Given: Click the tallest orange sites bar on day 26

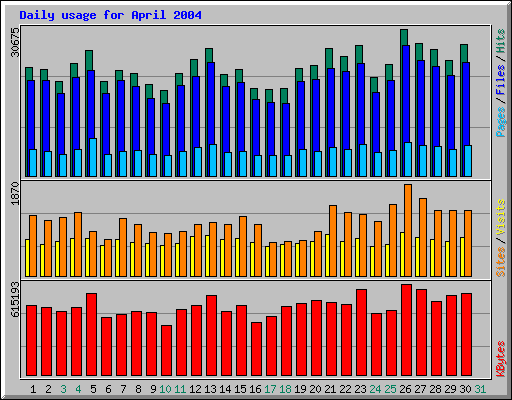Looking at the screenshot, I should tap(408, 230).
